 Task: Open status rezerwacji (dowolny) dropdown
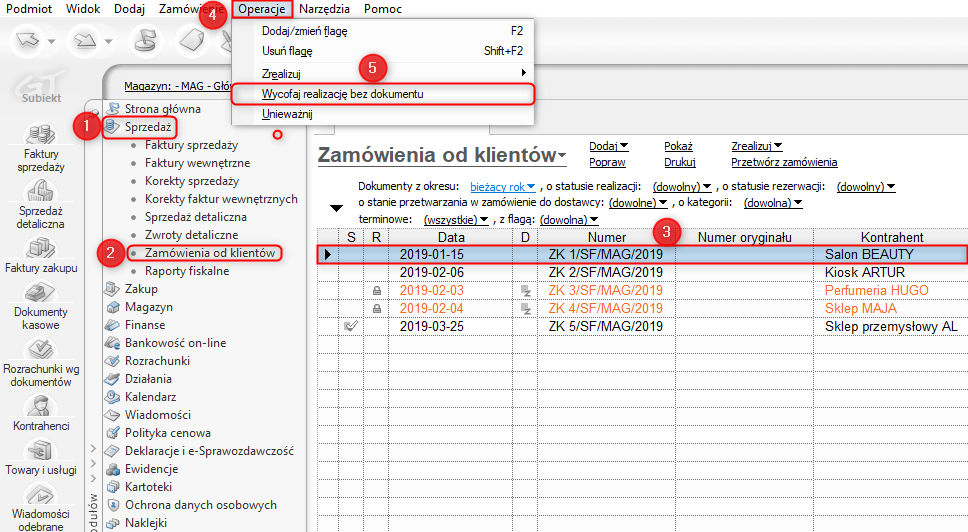coord(866,186)
